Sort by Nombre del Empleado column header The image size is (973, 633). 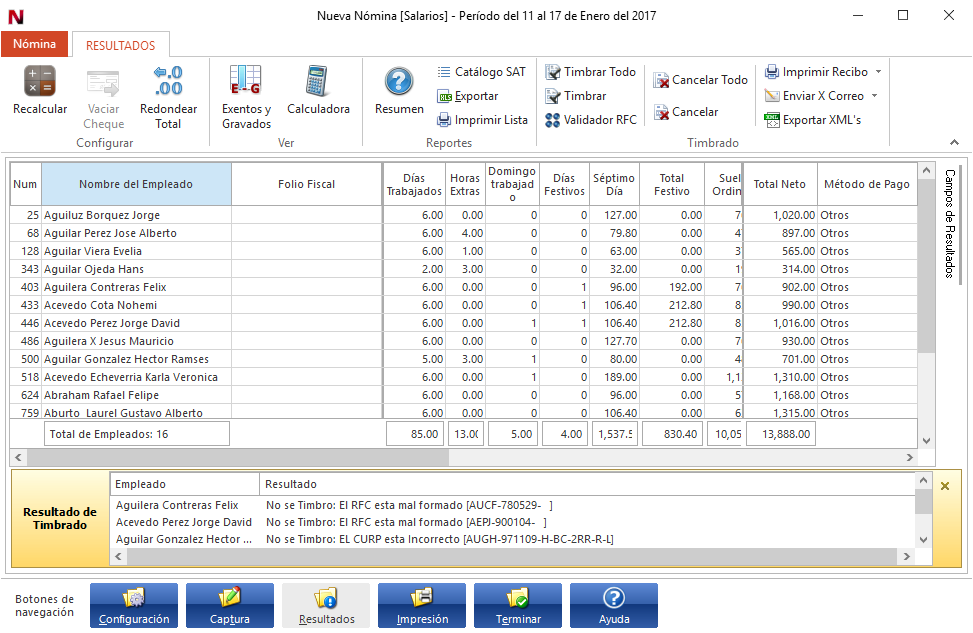[136, 184]
